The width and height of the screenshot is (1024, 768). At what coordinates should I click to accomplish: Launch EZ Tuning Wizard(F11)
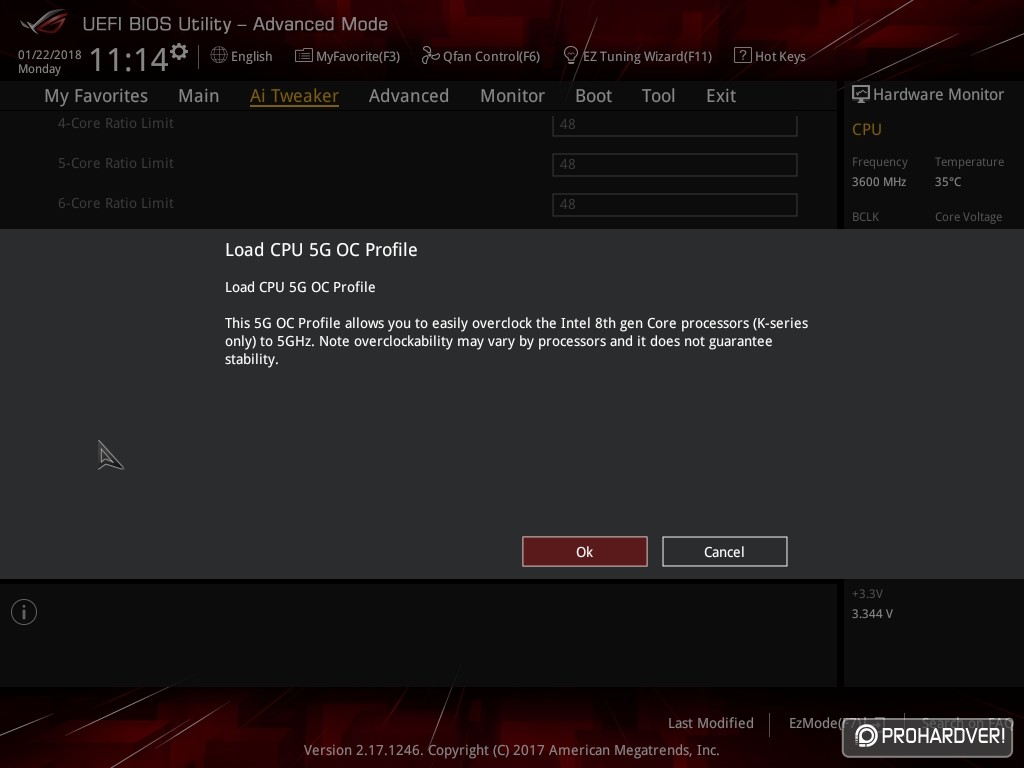pos(647,56)
